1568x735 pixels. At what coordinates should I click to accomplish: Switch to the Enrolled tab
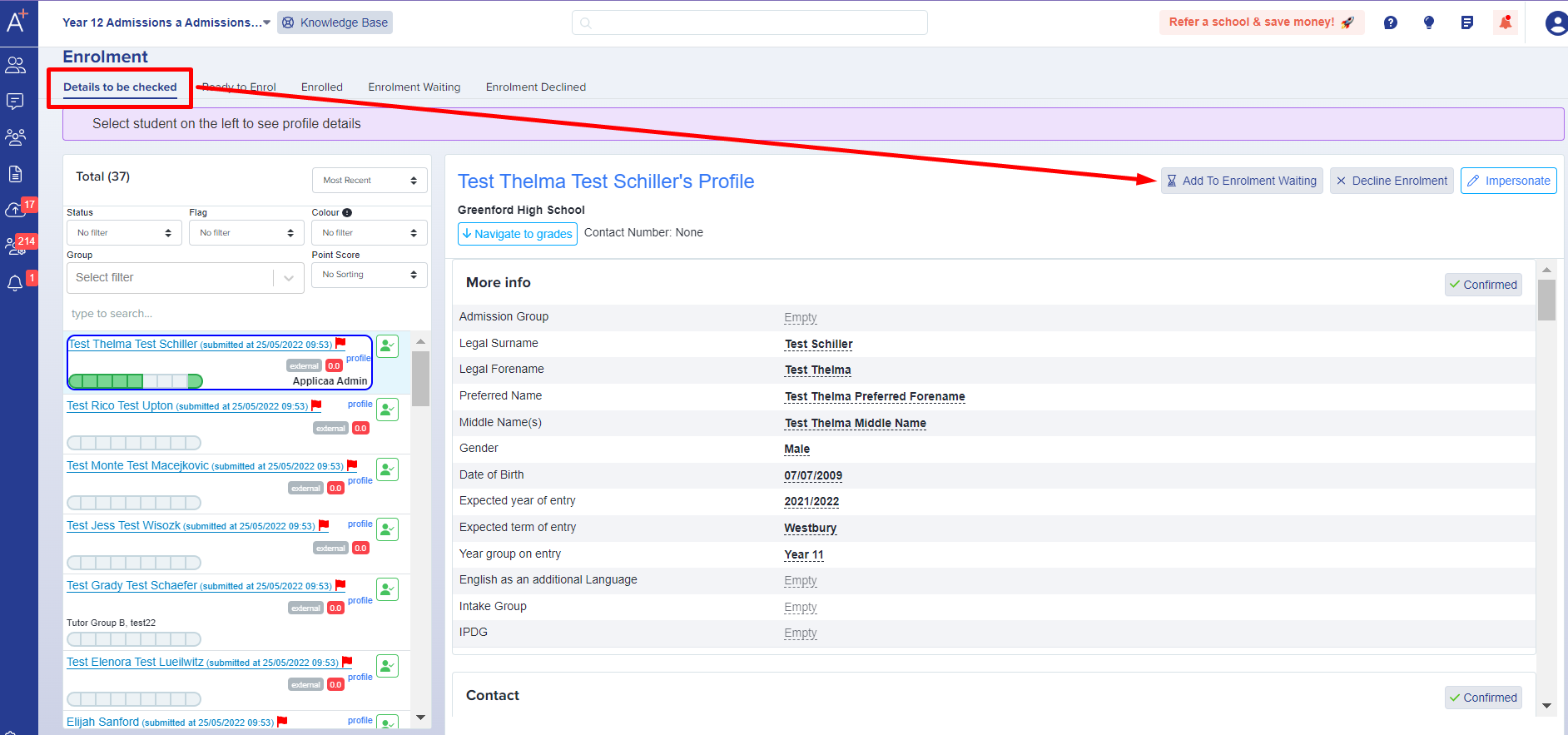click(322, 87)
